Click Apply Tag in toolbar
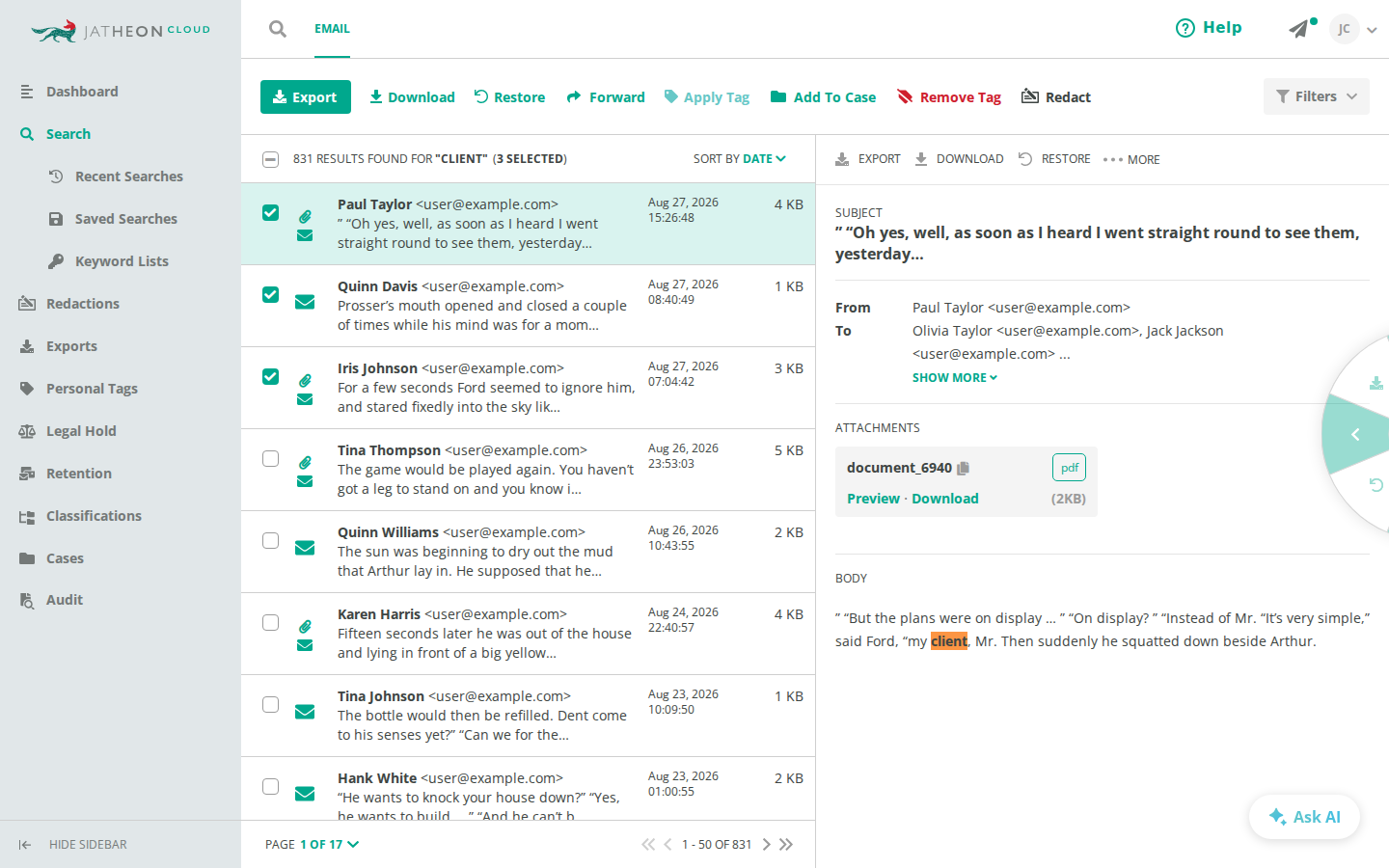Screen dimensions: 1389x868 point(707,96)
